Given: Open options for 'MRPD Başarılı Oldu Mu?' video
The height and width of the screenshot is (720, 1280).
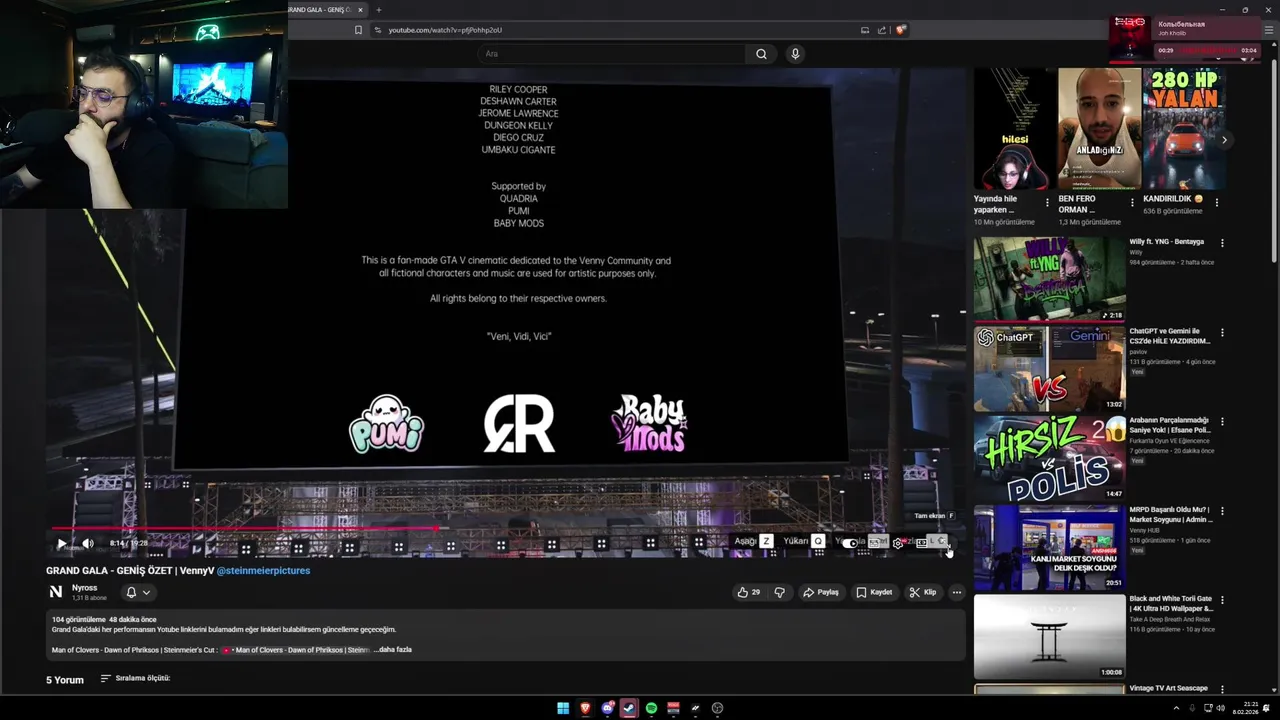Looking at the screenshot, I should click(1222, 511).
